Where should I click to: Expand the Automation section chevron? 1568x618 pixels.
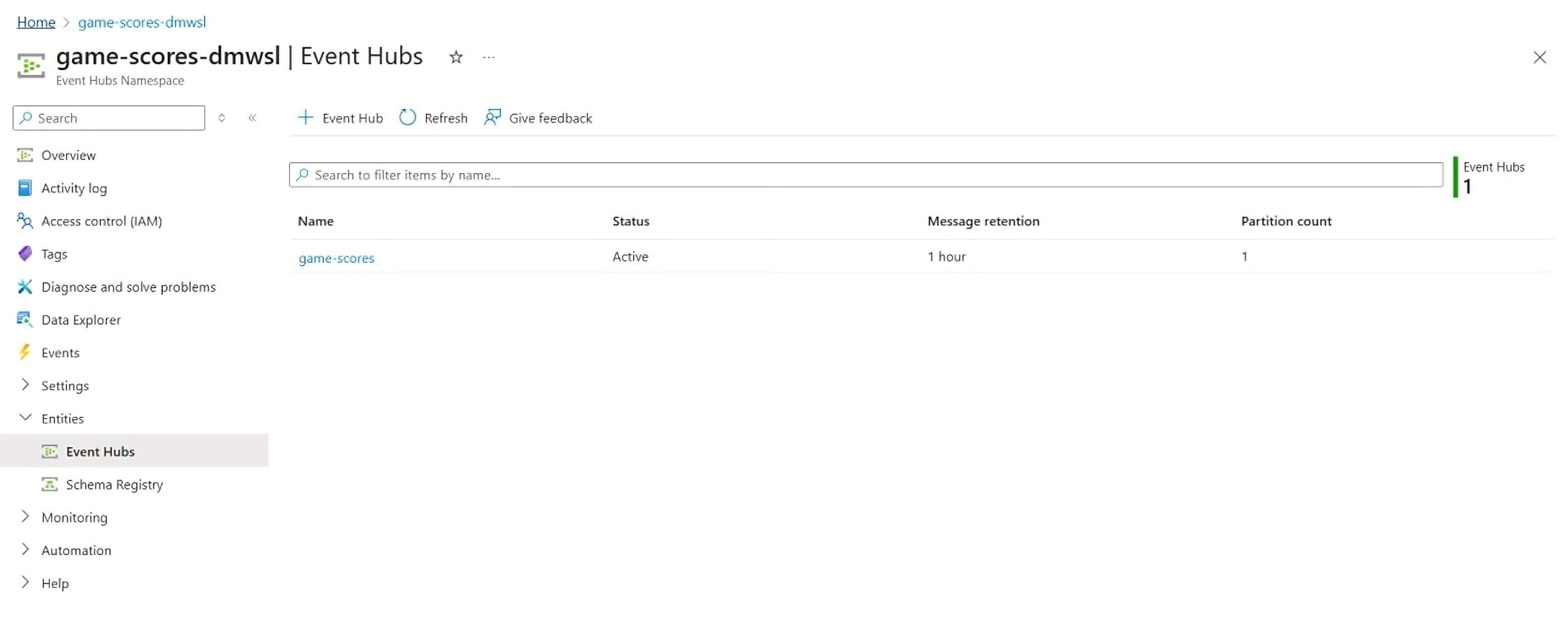[25, 549]
